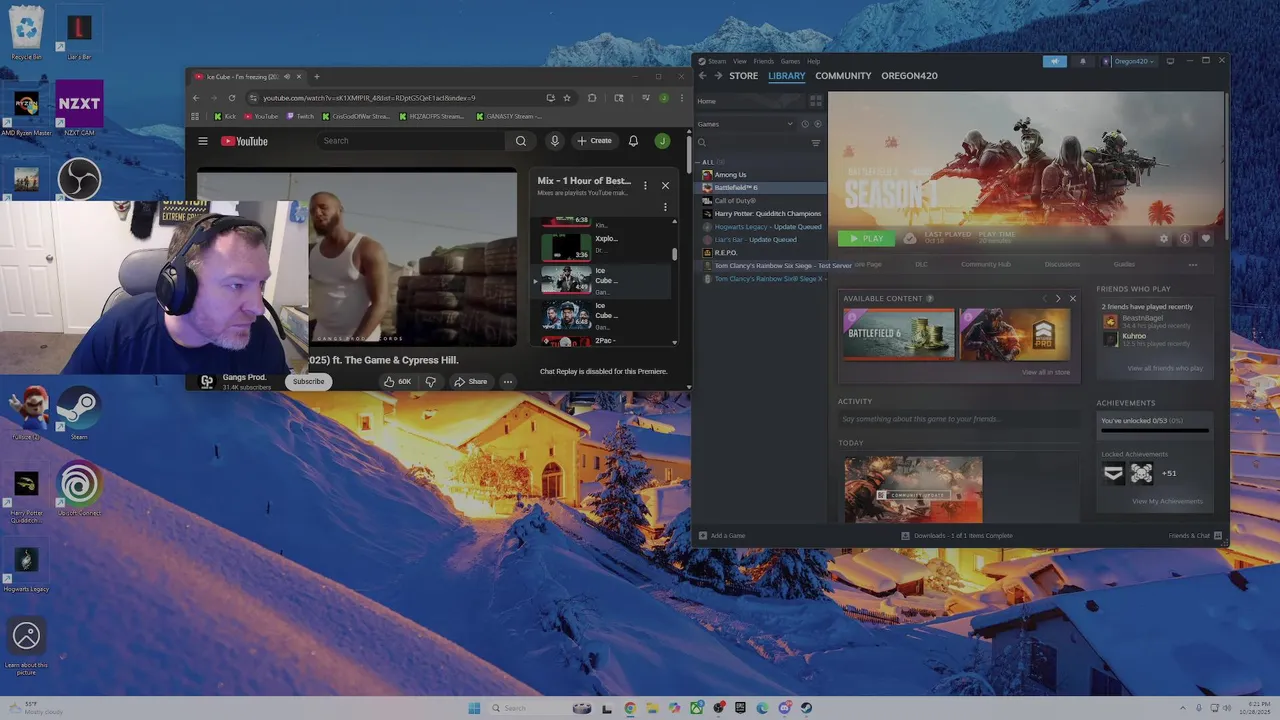Toggle recent-activity clock filter in Steam library
The width and height of the screenshot is (1280, 720).
click(x=805, y=124)
